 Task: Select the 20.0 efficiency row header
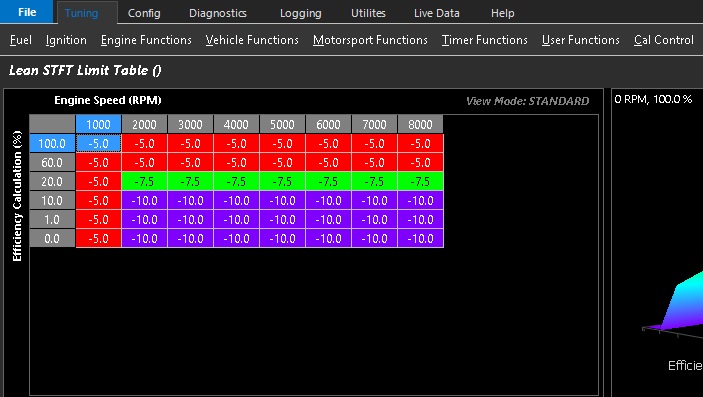click(x=52, y=182)
